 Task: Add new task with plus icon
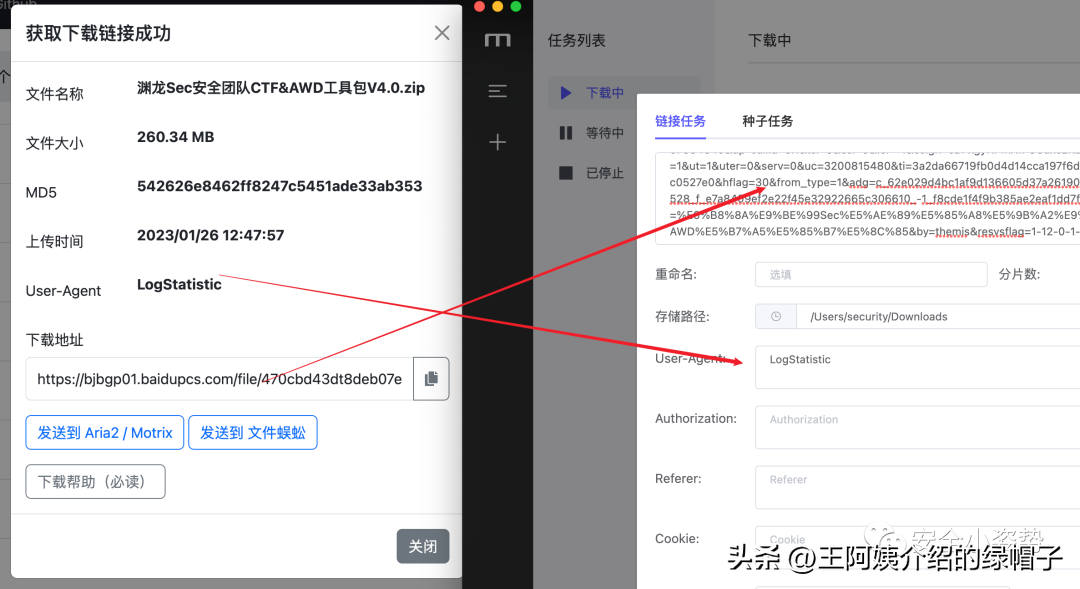point(497,142)
